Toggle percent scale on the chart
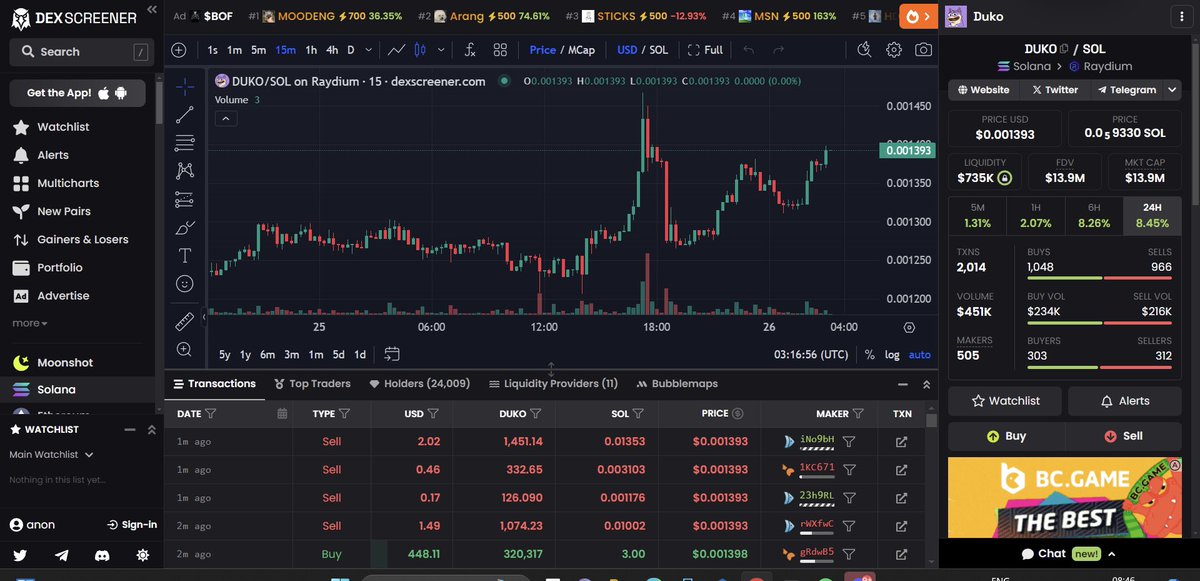Image resolution: width=1200 pixels, height=581 pixels. point(869,354)
